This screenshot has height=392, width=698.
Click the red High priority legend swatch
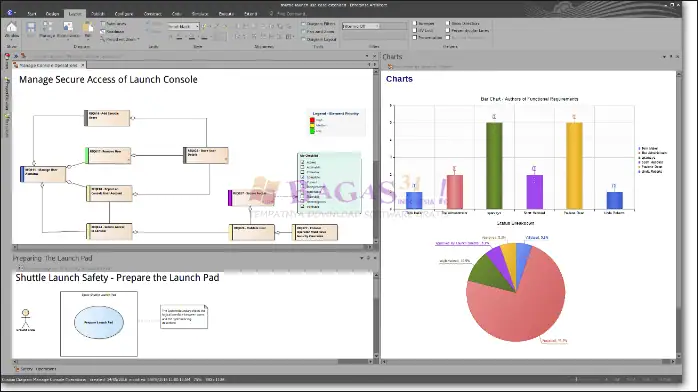(x=312, y=120)
